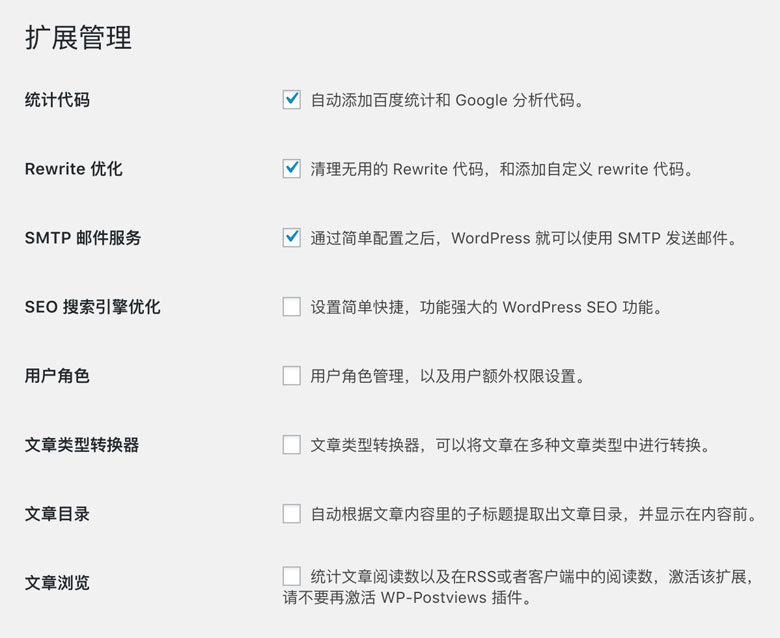Uncheck the 统计代码 checkbox
780x638 pixels.
(292, 99)
